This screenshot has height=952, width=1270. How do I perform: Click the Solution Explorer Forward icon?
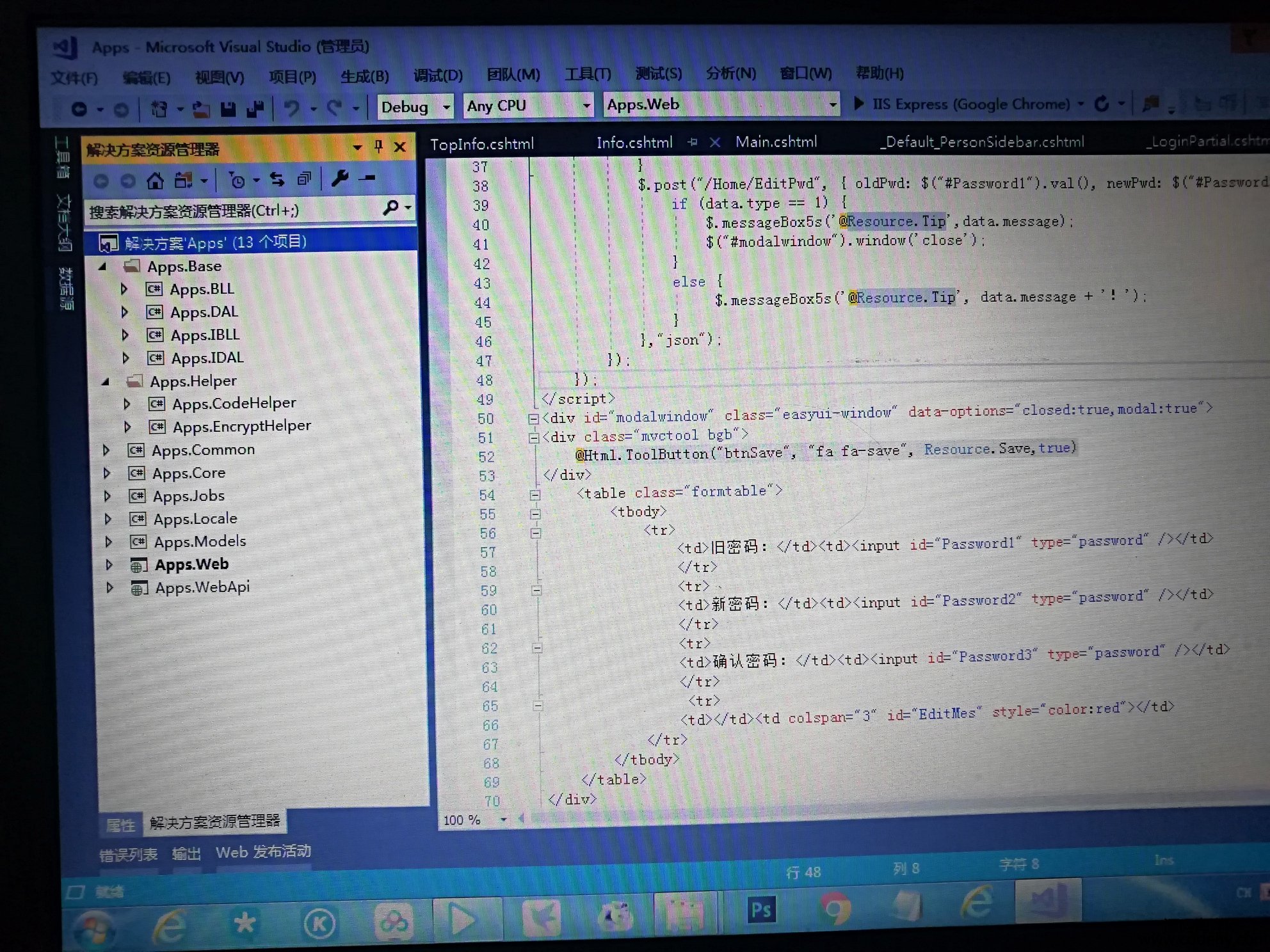click(128, 182)
